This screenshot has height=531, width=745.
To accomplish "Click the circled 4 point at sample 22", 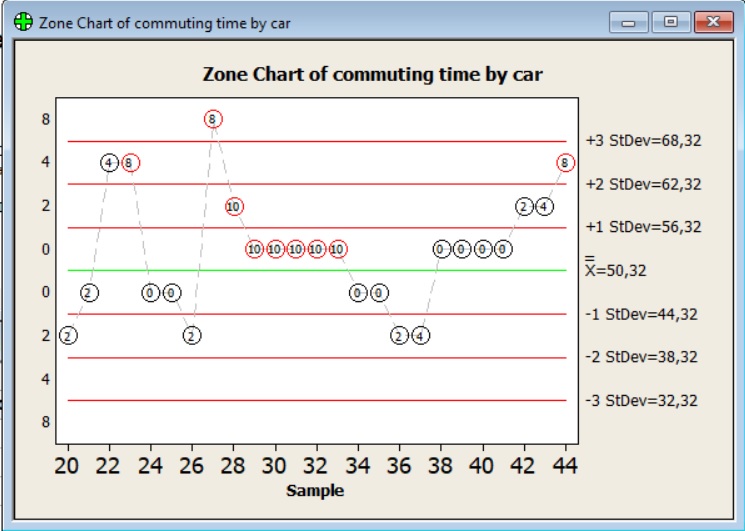I will (x=109, y=162).
